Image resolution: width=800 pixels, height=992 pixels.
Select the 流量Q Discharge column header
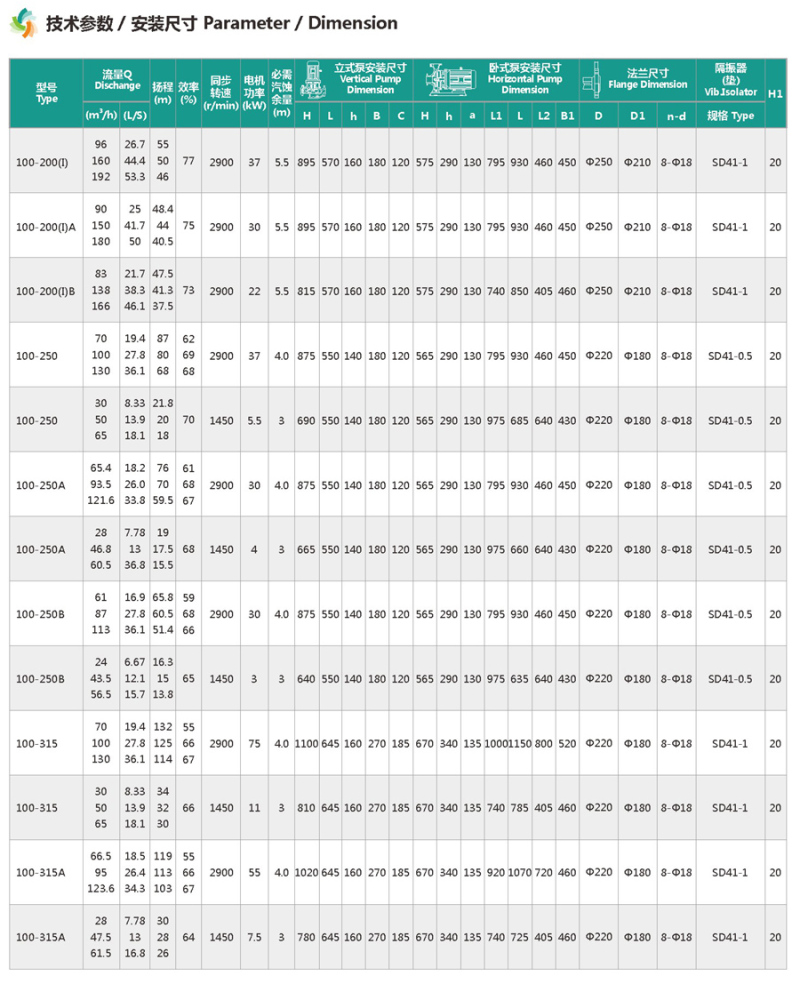(117, 80)
